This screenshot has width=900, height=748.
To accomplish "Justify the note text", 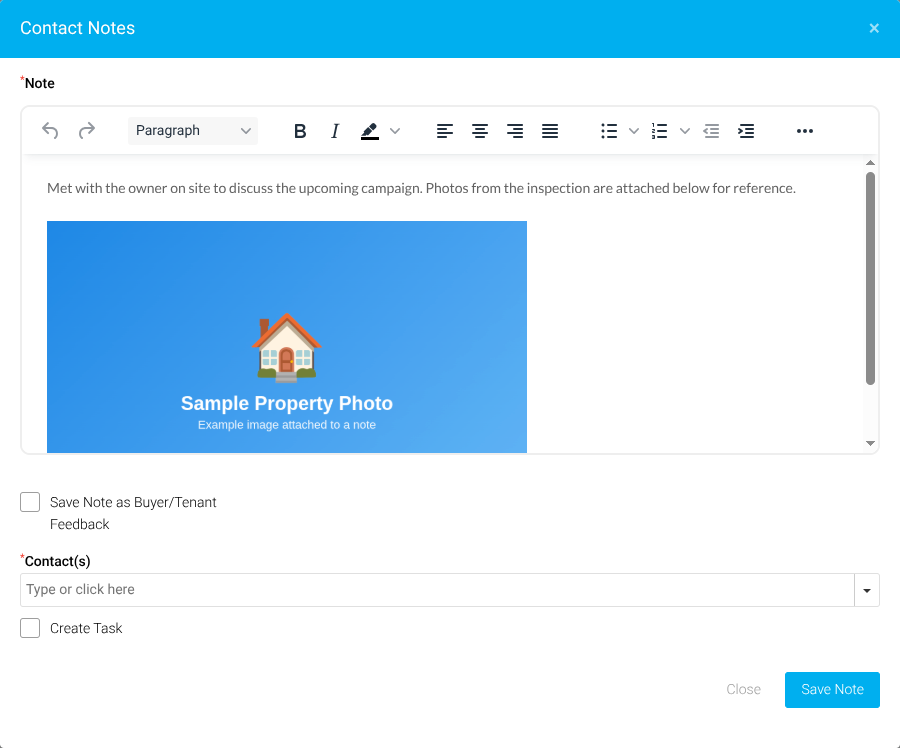I will click(550, 131).
